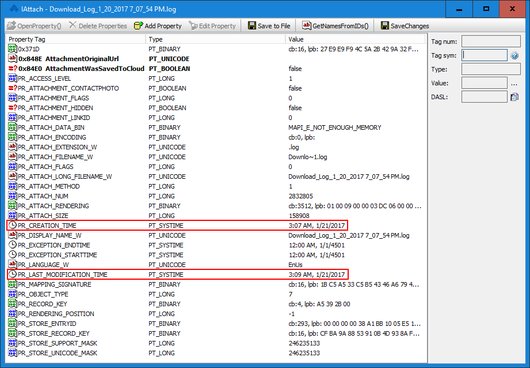Click icon beside PR_ATTACHMENT_FLAGS
Screen dimensions: 530x368
coord(12,98)
